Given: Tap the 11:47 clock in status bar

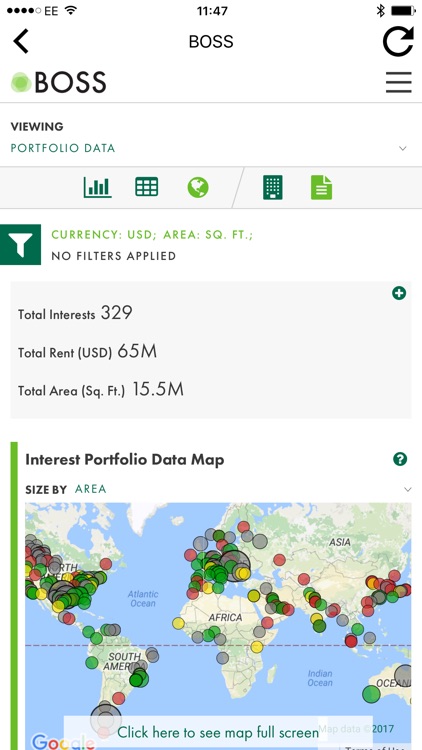Looking at the screenshot, I should (211, 11).
